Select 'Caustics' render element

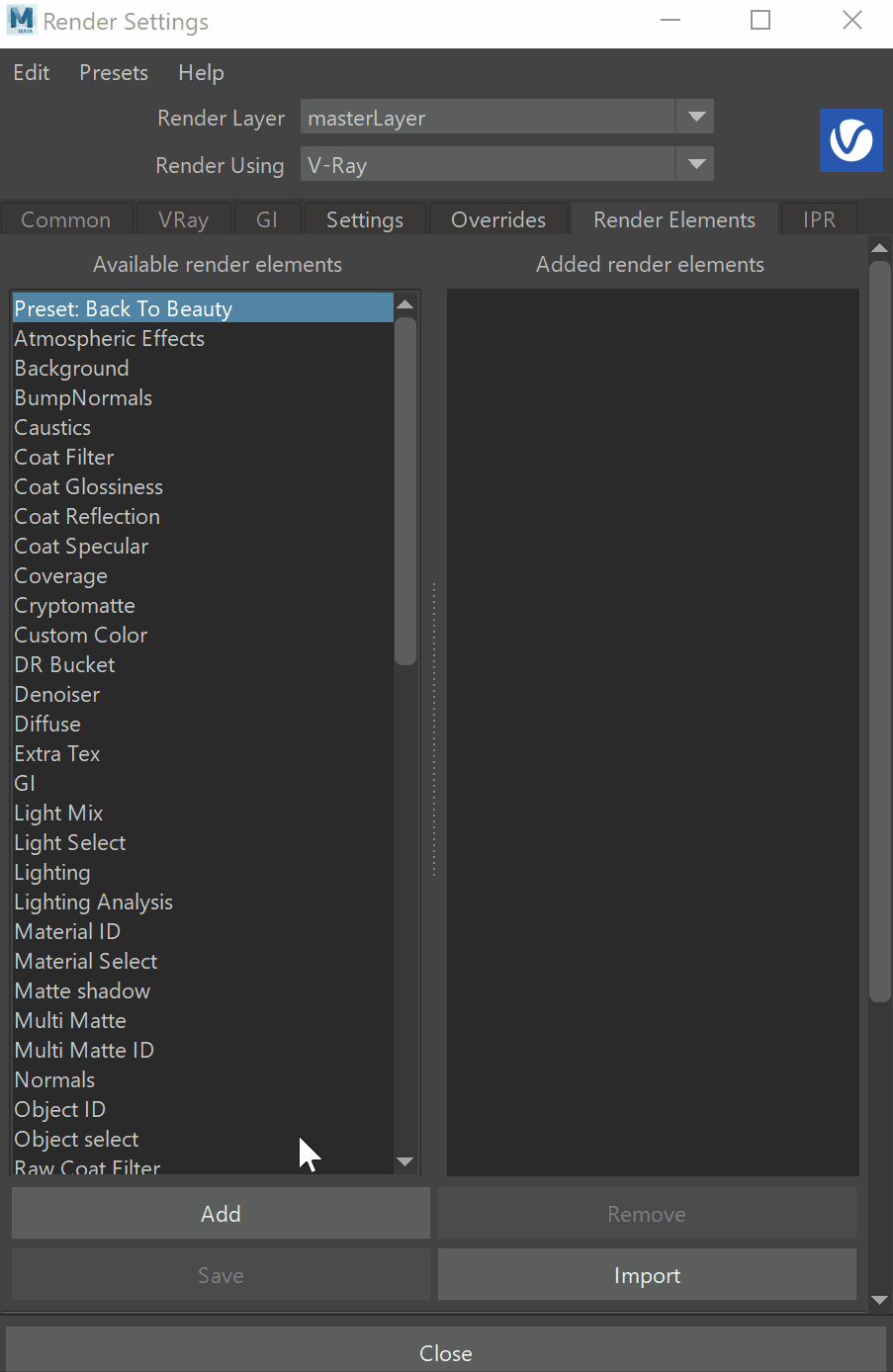(x=203, y=427)
